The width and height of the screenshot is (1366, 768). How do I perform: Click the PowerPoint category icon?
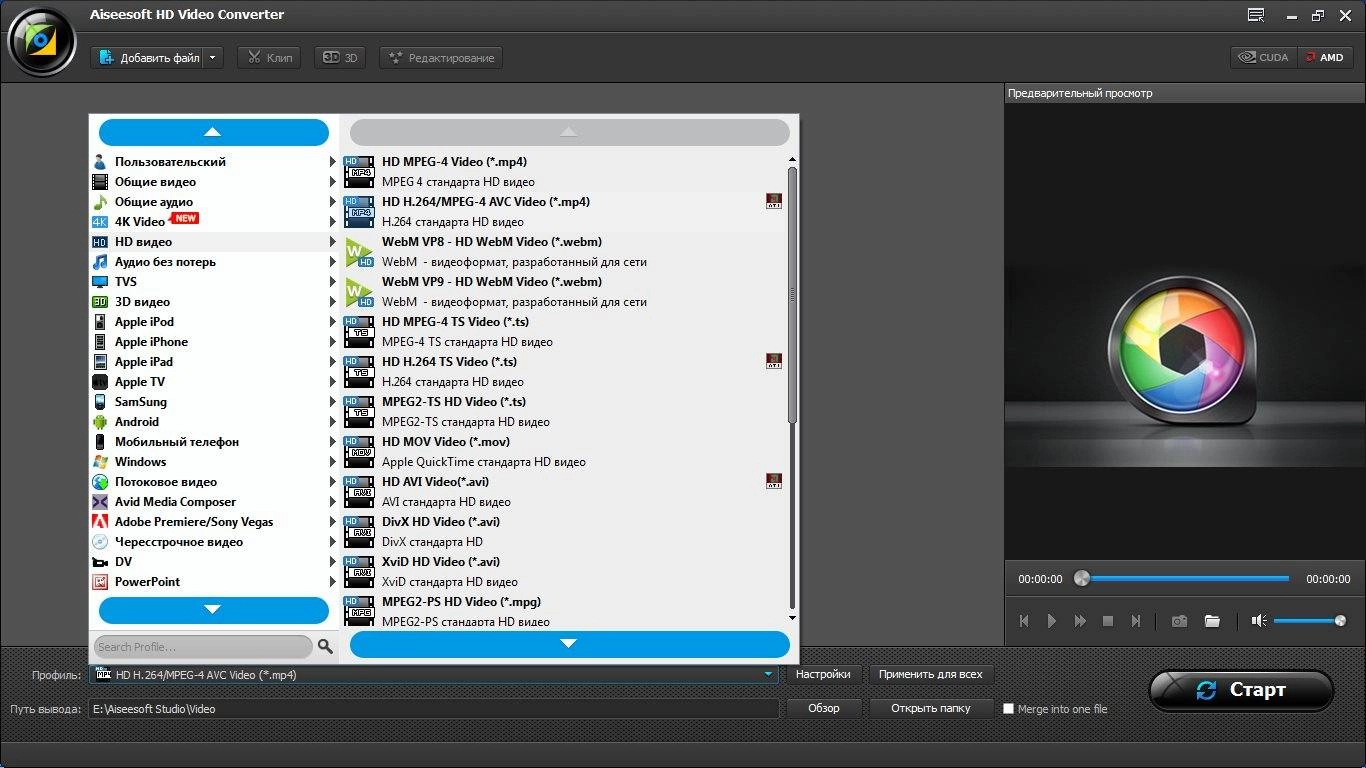(x=100, y=582)
